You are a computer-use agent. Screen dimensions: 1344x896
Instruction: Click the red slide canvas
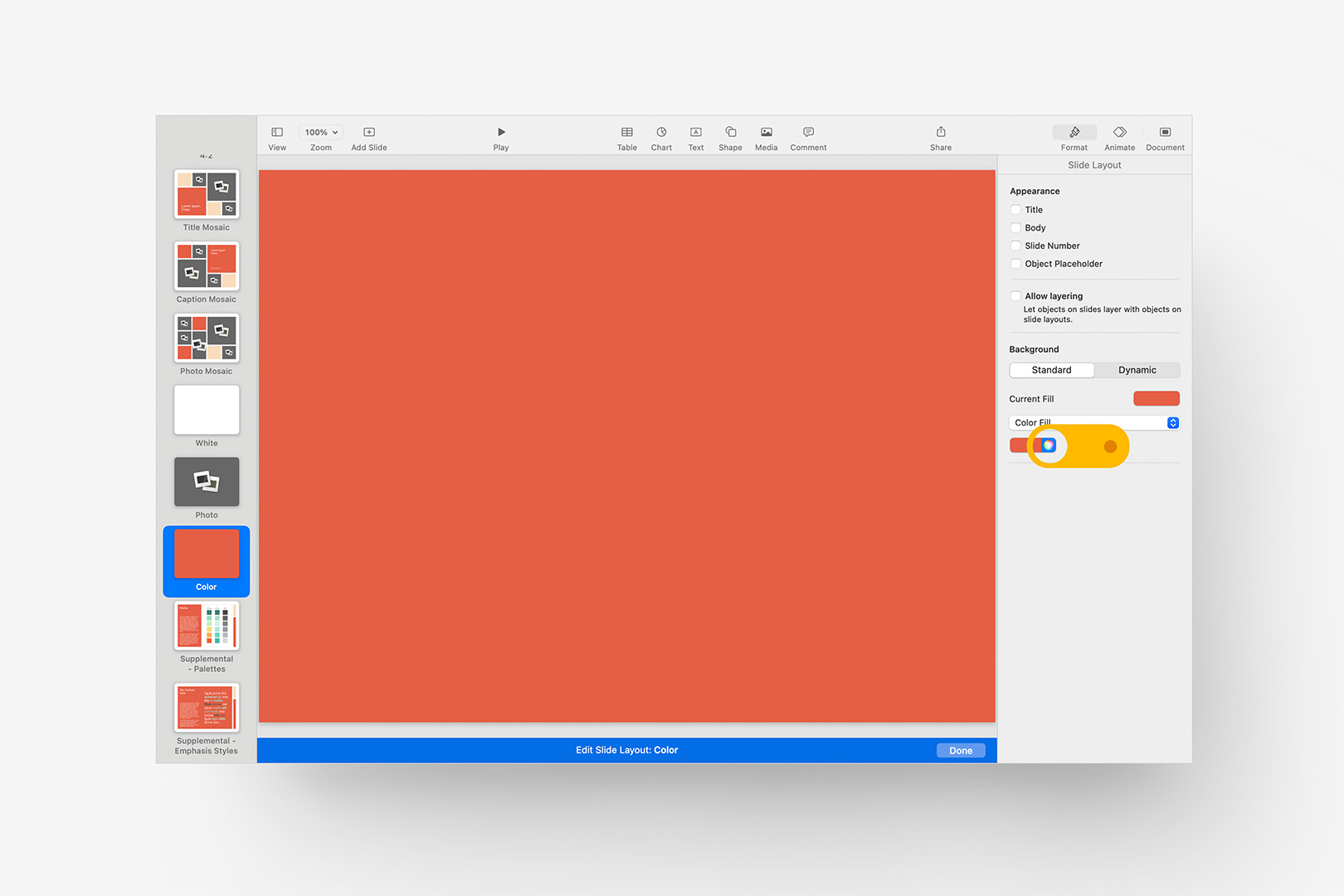point(627,446)
